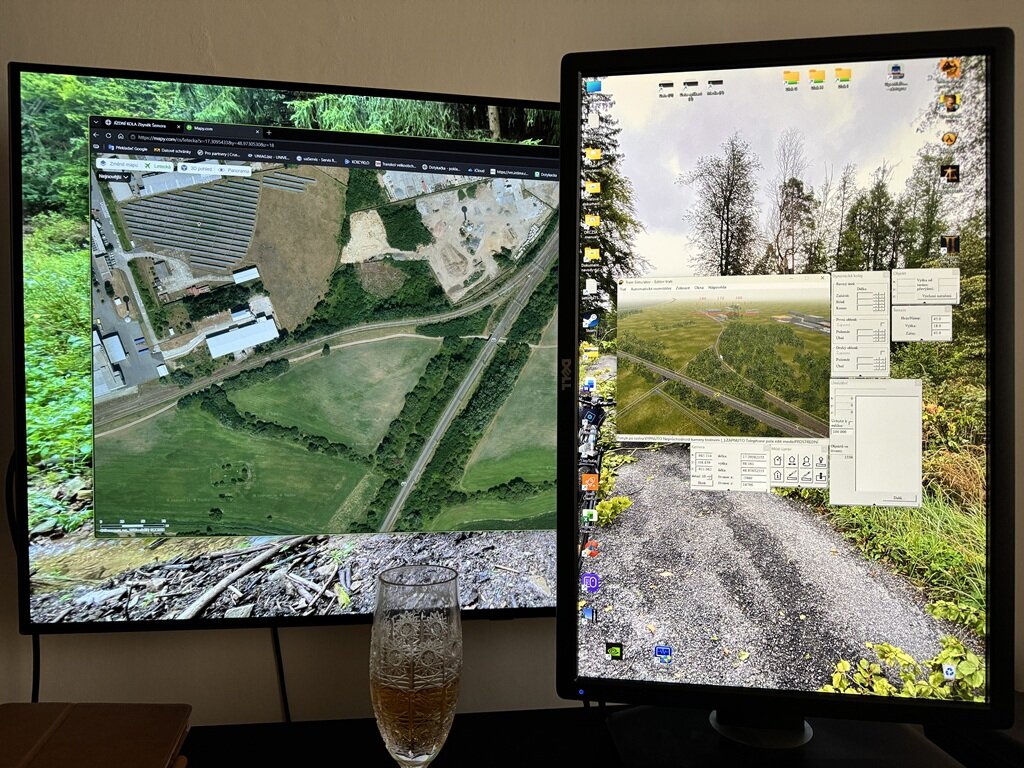Enable 3D pohled on the map
1024x768 pixels.
click(197, 168)
